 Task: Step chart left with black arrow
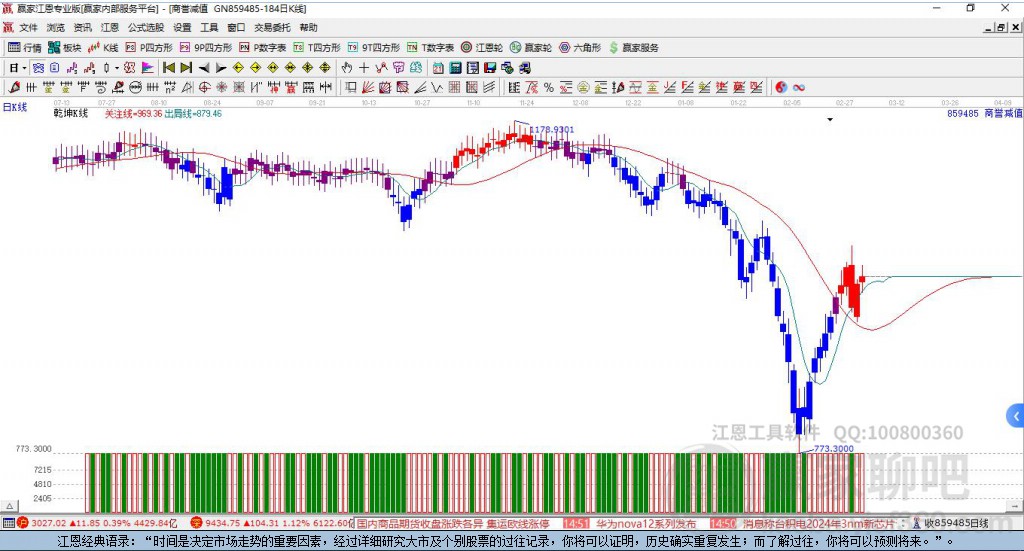pos(204,67)
